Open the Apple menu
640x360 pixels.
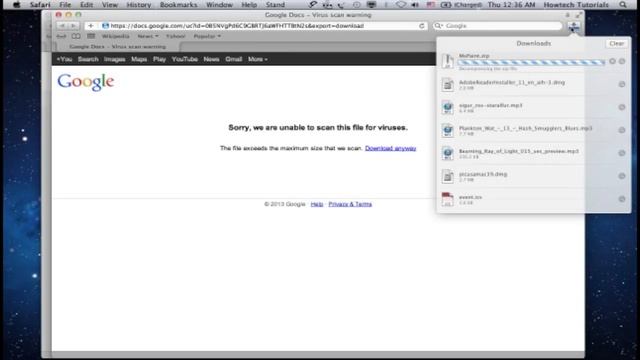pyautogui.click(x=16, y=5)
